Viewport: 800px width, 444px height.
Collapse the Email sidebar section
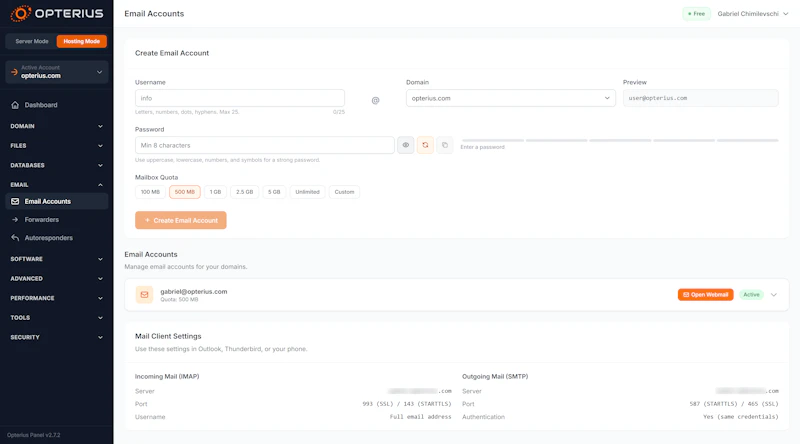point(57,185)
